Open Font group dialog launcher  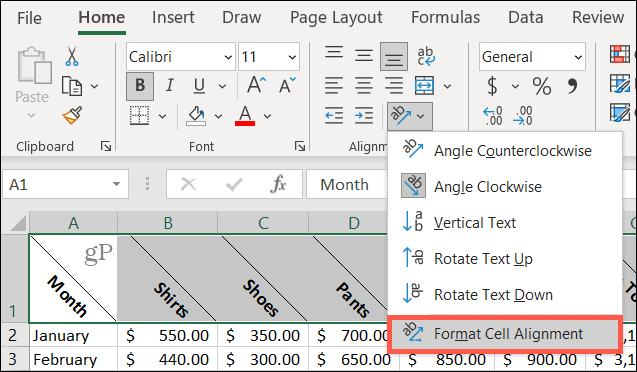coord(300,146)
